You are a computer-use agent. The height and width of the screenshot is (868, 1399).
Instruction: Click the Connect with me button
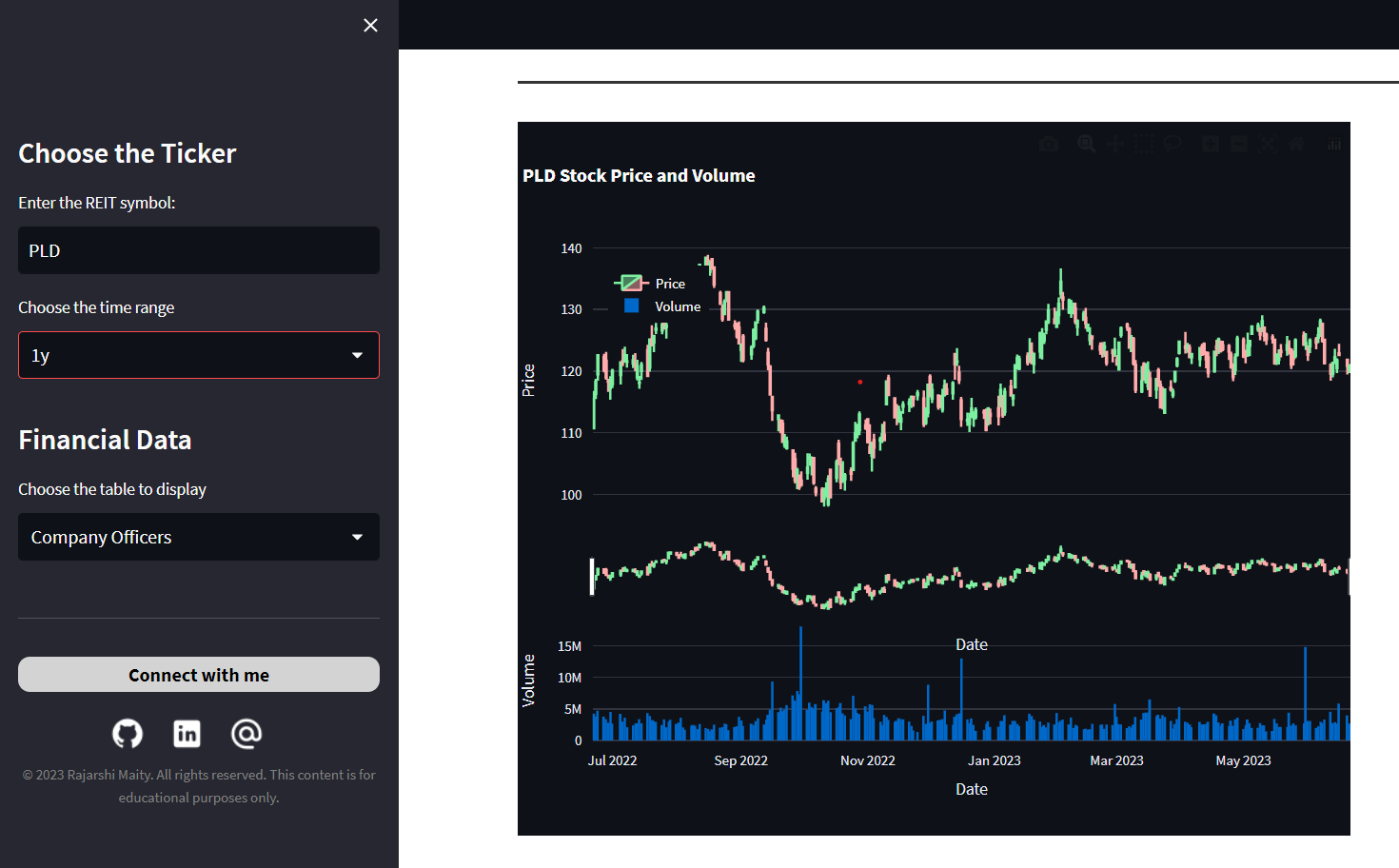click(x=199, y=675)
